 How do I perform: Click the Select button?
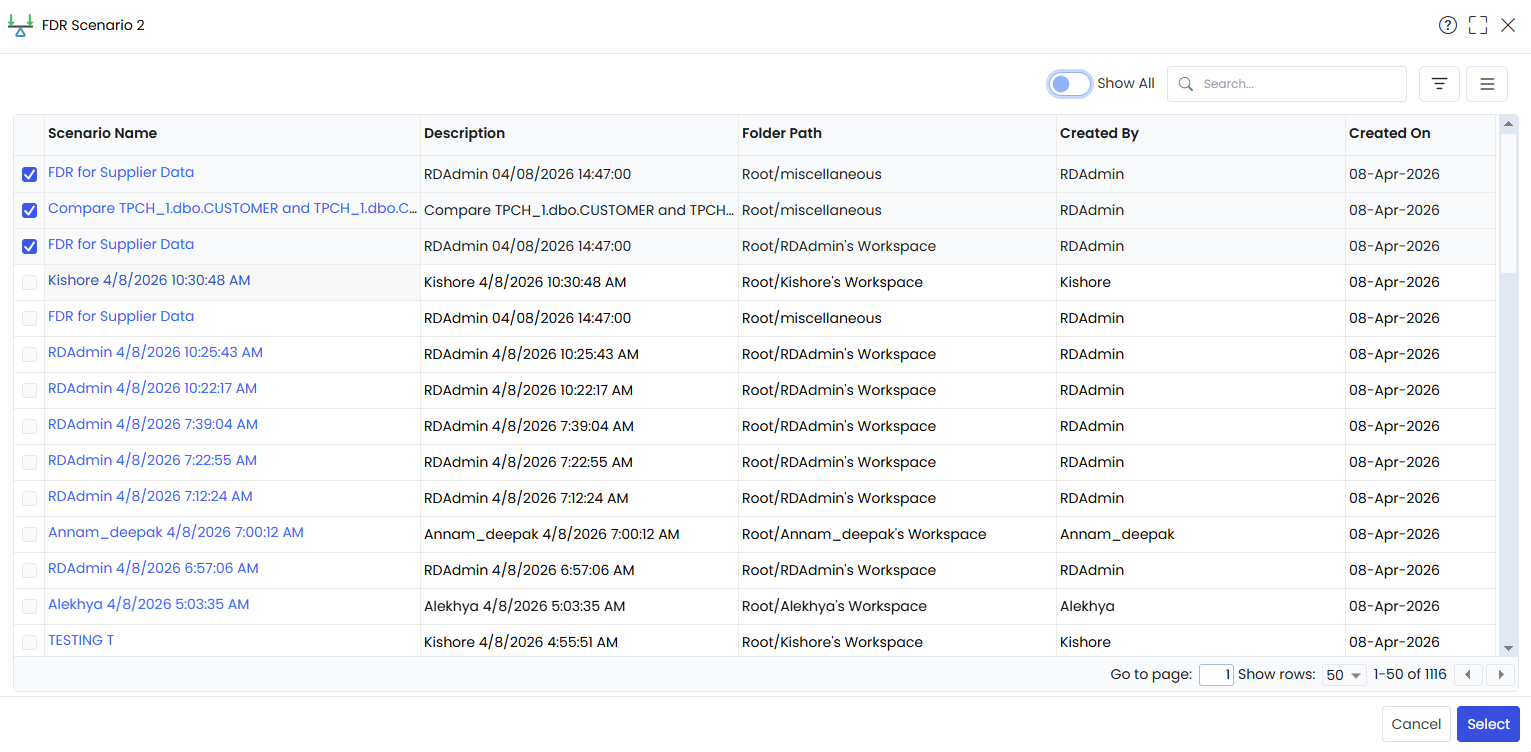tap(1488, 724)
